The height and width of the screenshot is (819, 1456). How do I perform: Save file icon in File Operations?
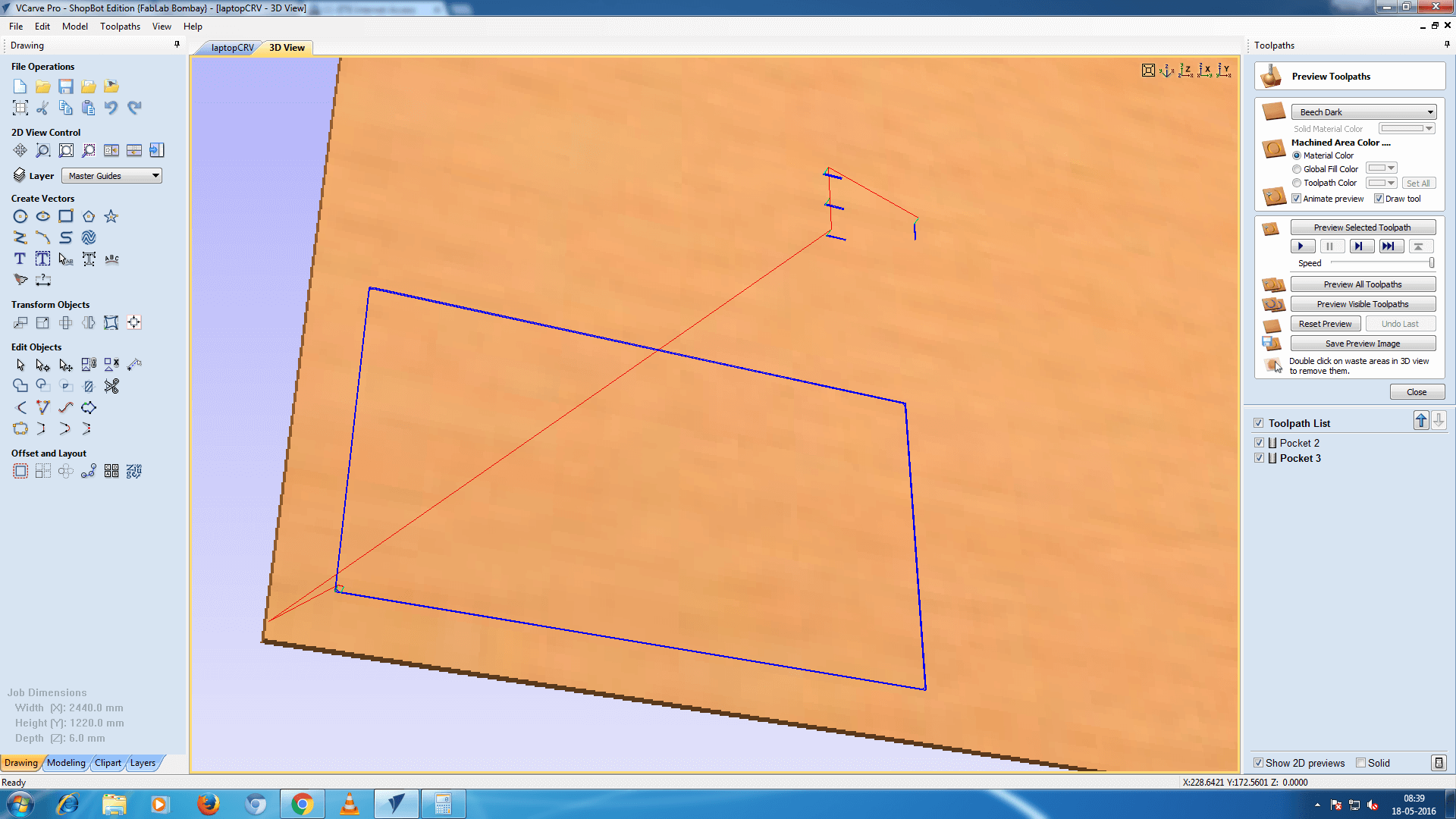(x=66, y=86)
